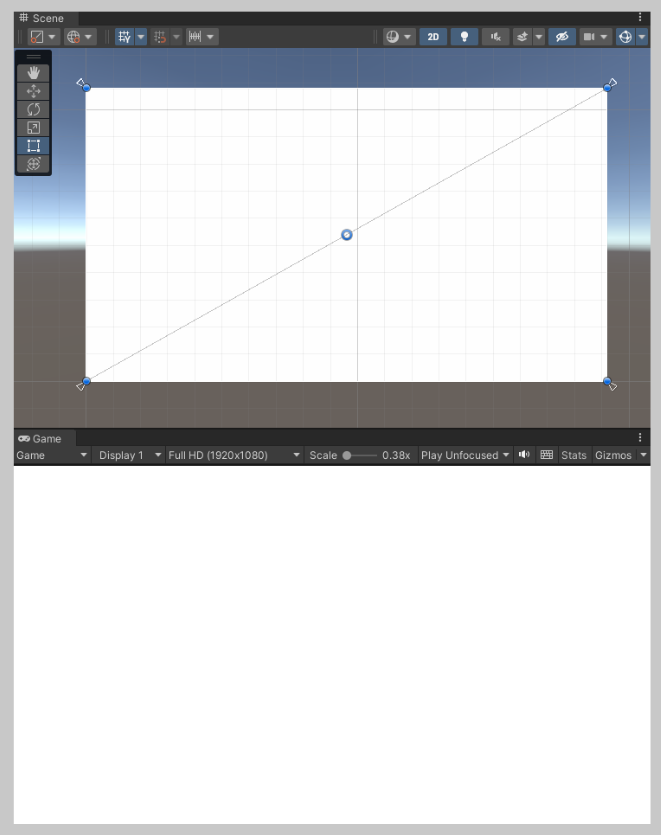Select the Scale tool
The width and height of the screenshot is (661, 835).
pyautogui.click(x=34, y=127)
